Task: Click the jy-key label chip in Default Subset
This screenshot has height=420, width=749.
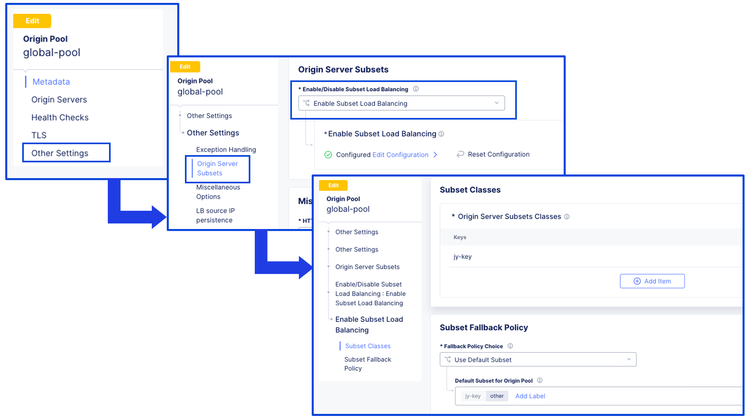Action: pyautogui.click(x=473, y=396)
